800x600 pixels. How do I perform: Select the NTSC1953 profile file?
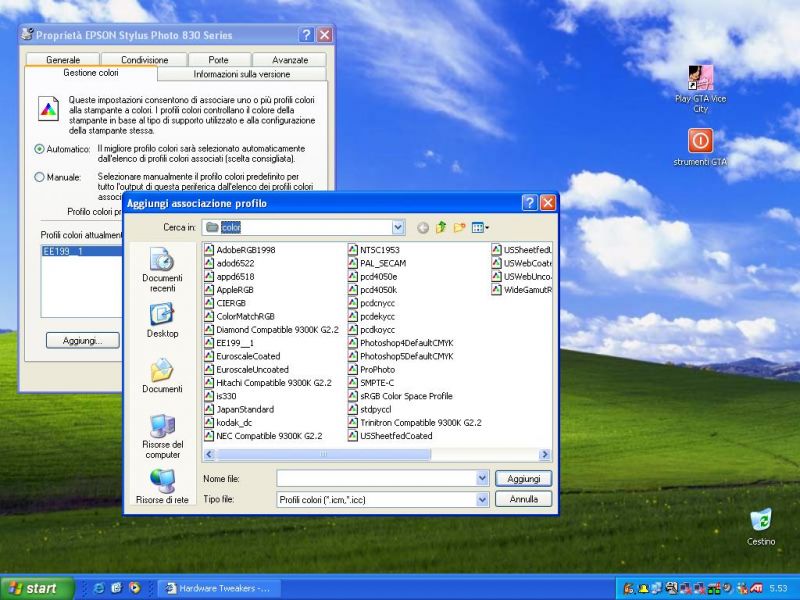click(x=374, y=250)
